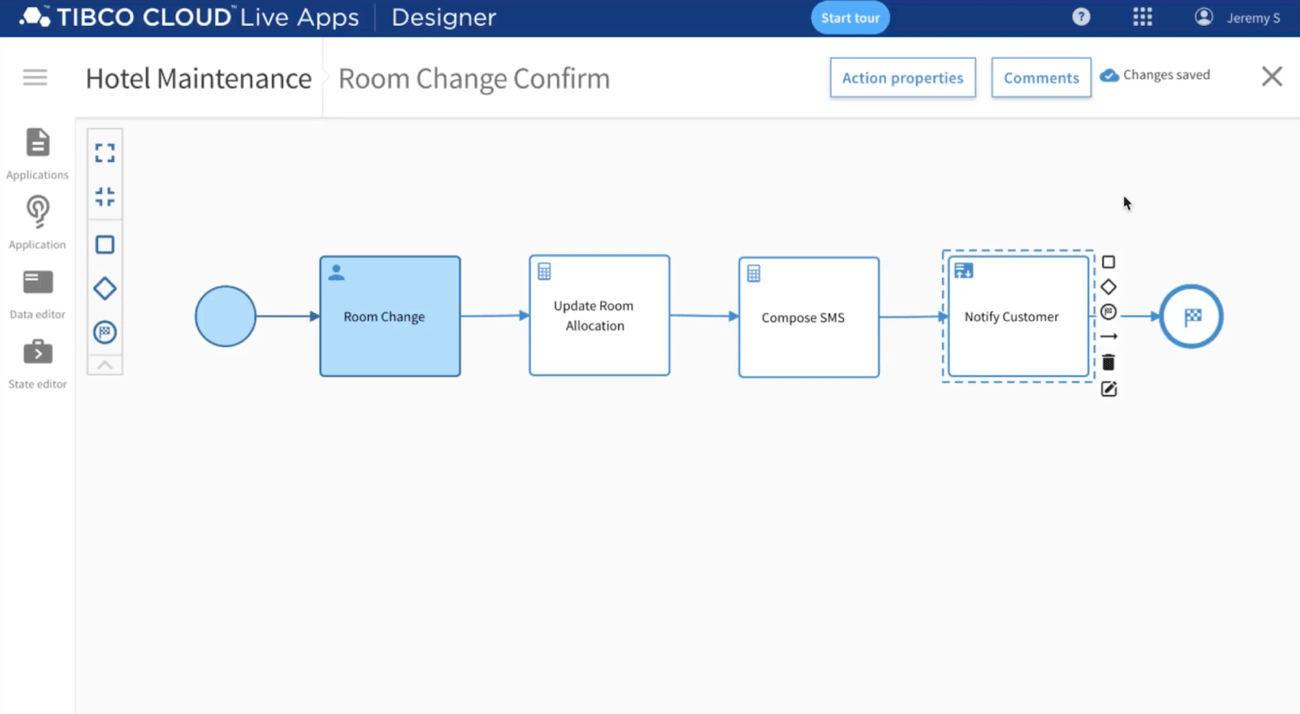This screenshot has width=1300, height=714.
Task: Click the Hotel Maintenance breadcrumb
Action: [x=198, y=78]
